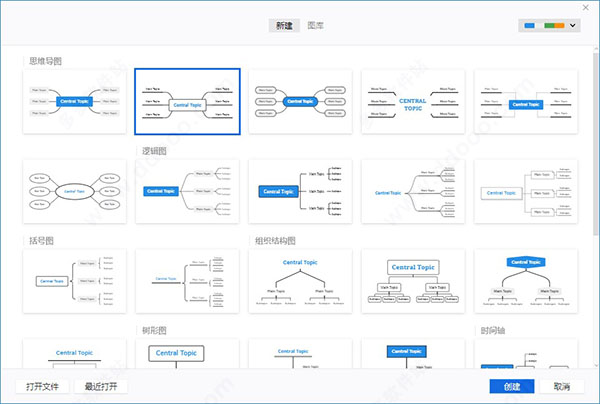Click the 打开文件 button

(x=42, y=386)
